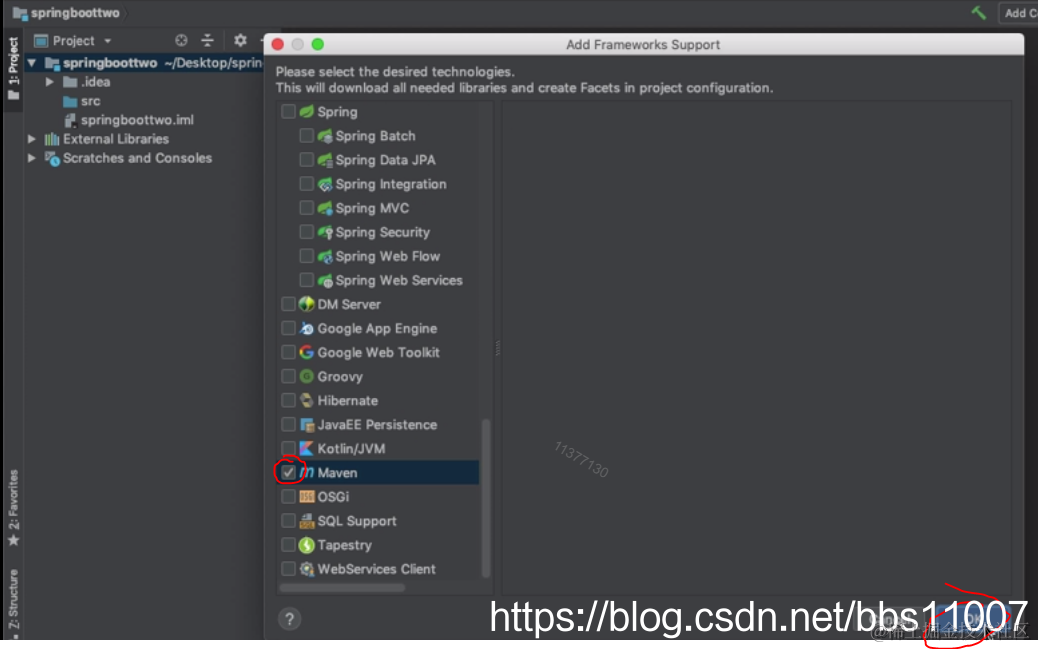Click the Spring Data JPA icon
This screenshot has width=1038, height=649.
324,160
